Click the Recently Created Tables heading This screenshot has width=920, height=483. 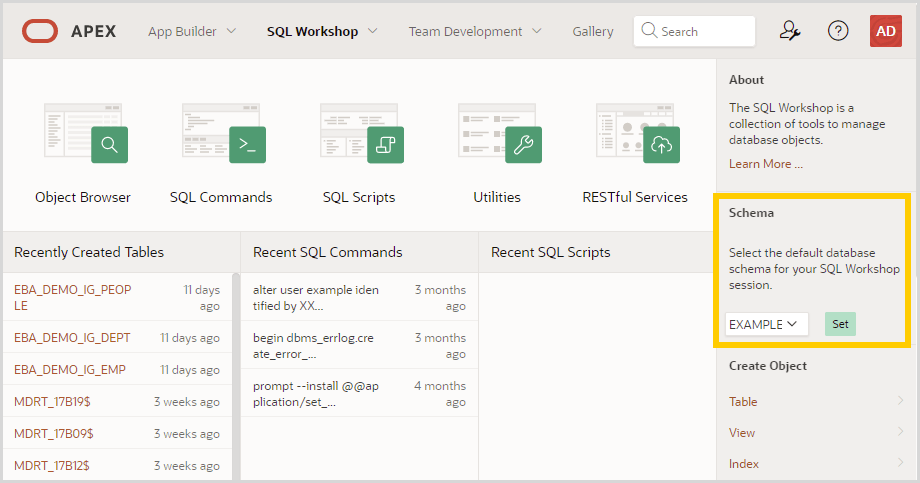(89, 252)
